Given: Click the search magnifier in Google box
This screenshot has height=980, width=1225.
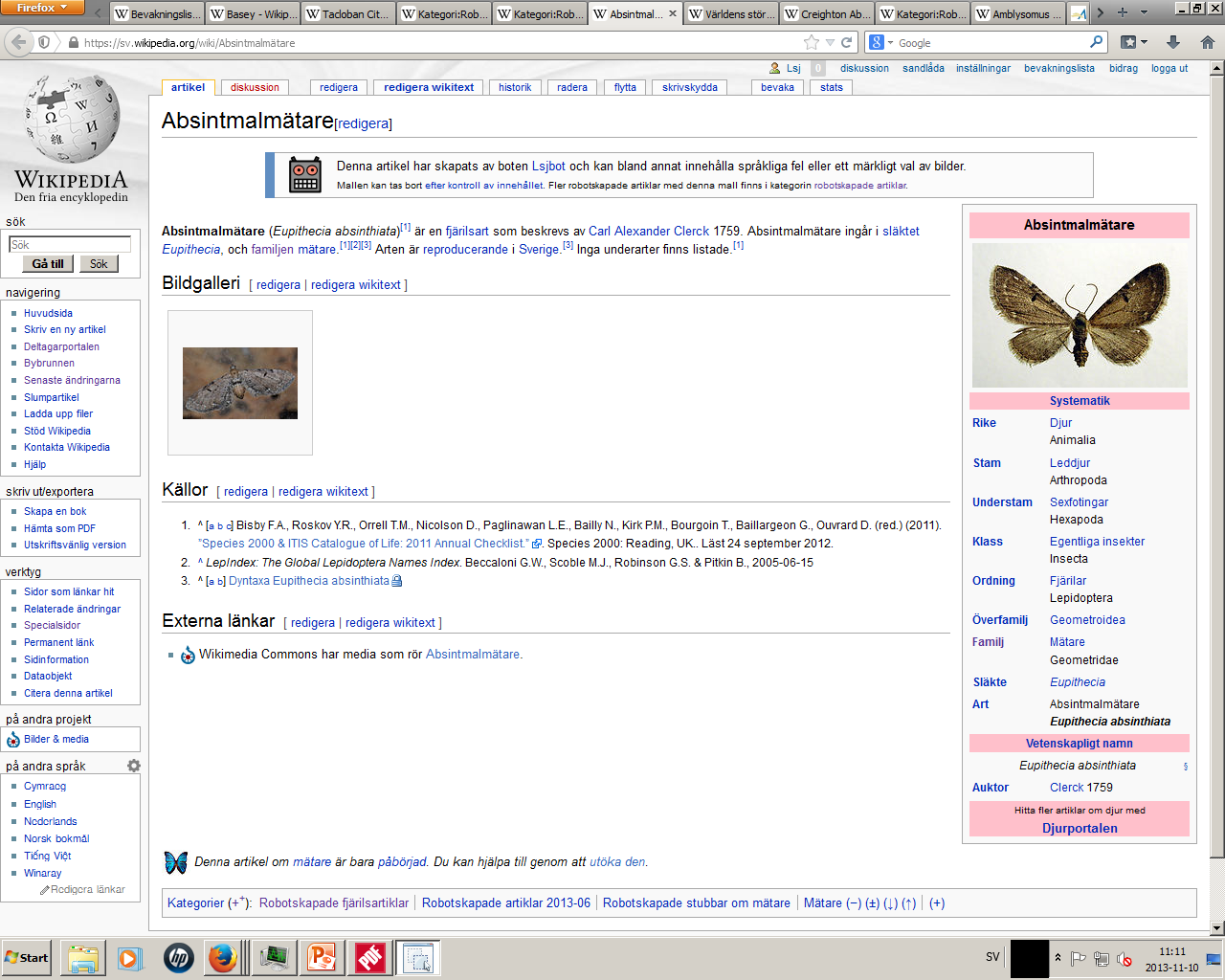Looking at the screenshot, I should point(1096,42).
